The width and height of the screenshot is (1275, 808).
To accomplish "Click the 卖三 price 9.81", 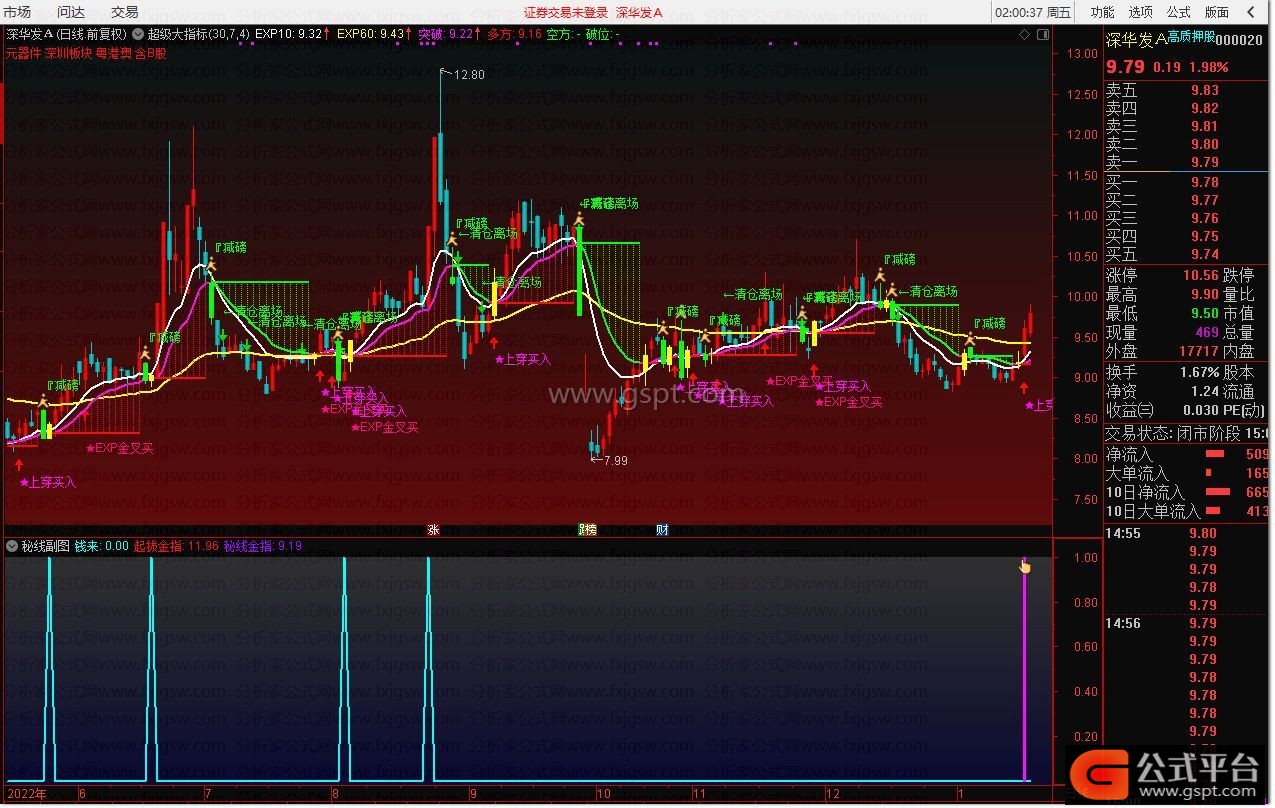I will click(x=1204, y=126).
